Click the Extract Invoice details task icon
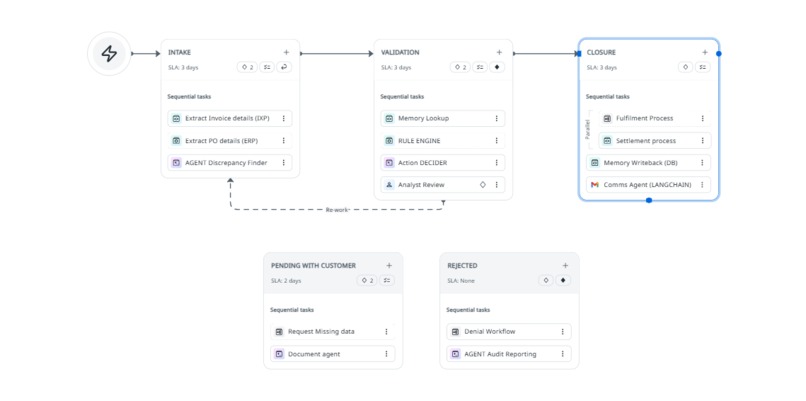Viewport: 806px width, 401px height. pyautogui.click(x=176, y=118)
